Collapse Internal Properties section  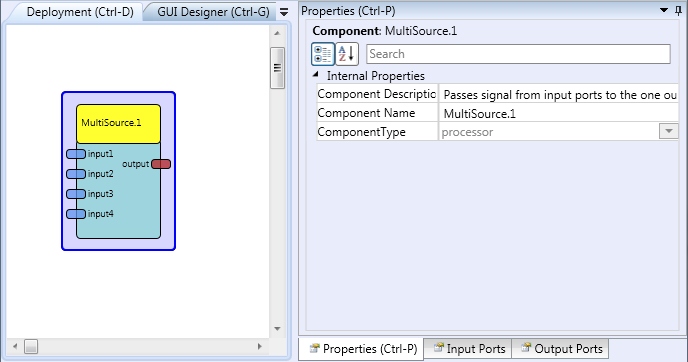(315, 75)
